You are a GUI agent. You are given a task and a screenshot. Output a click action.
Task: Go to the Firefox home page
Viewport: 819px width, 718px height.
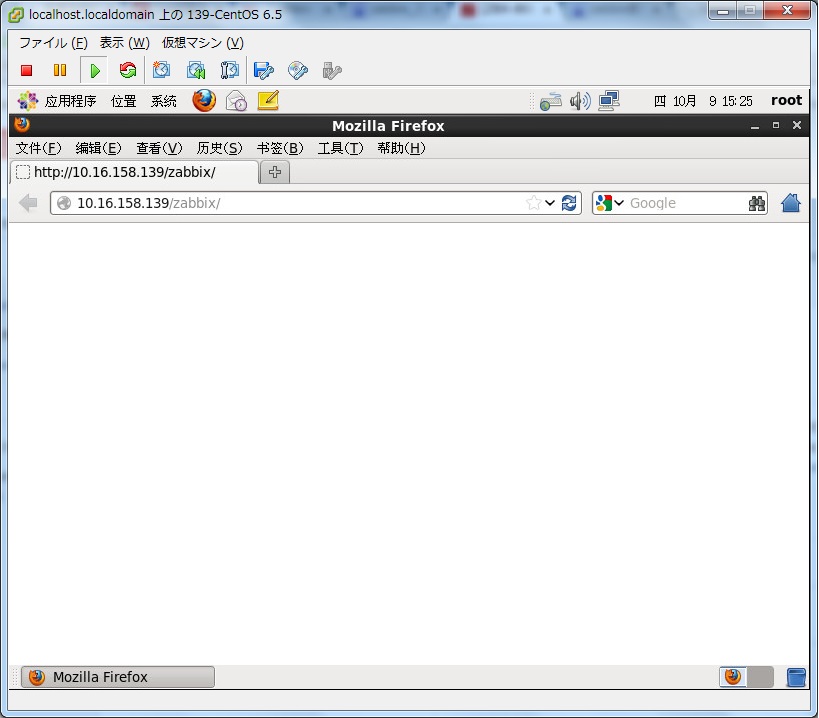(x=790, y=203)
